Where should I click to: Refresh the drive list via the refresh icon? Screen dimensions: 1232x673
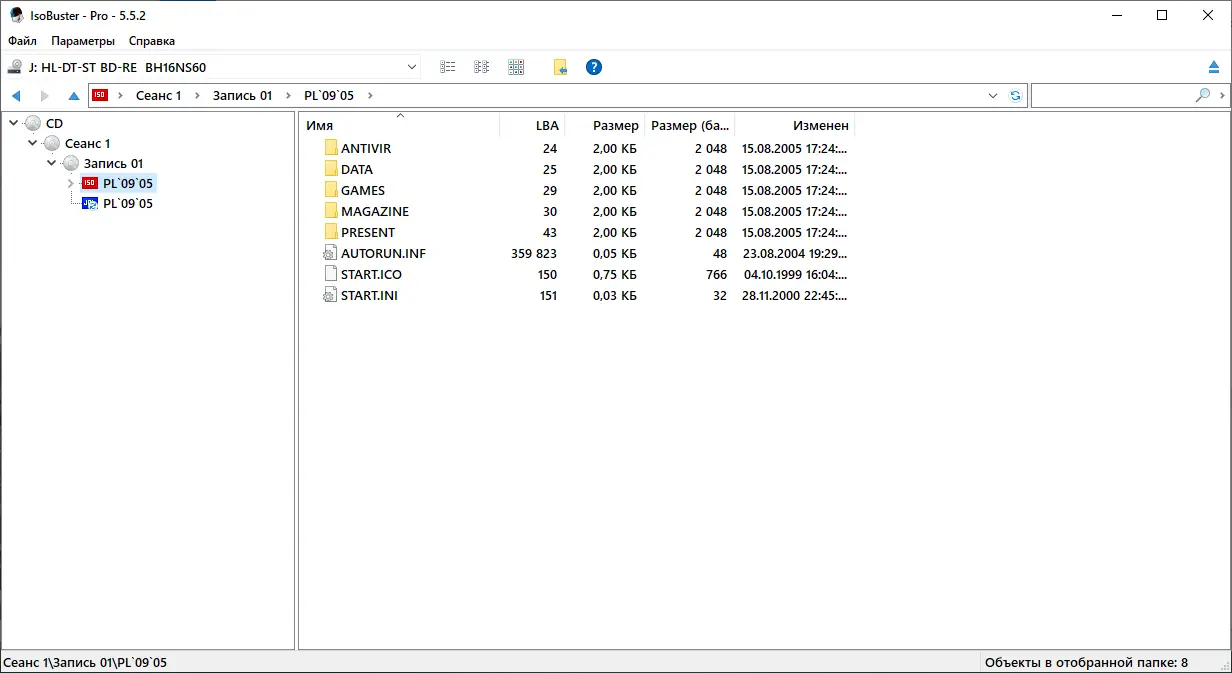point(1014,95)
